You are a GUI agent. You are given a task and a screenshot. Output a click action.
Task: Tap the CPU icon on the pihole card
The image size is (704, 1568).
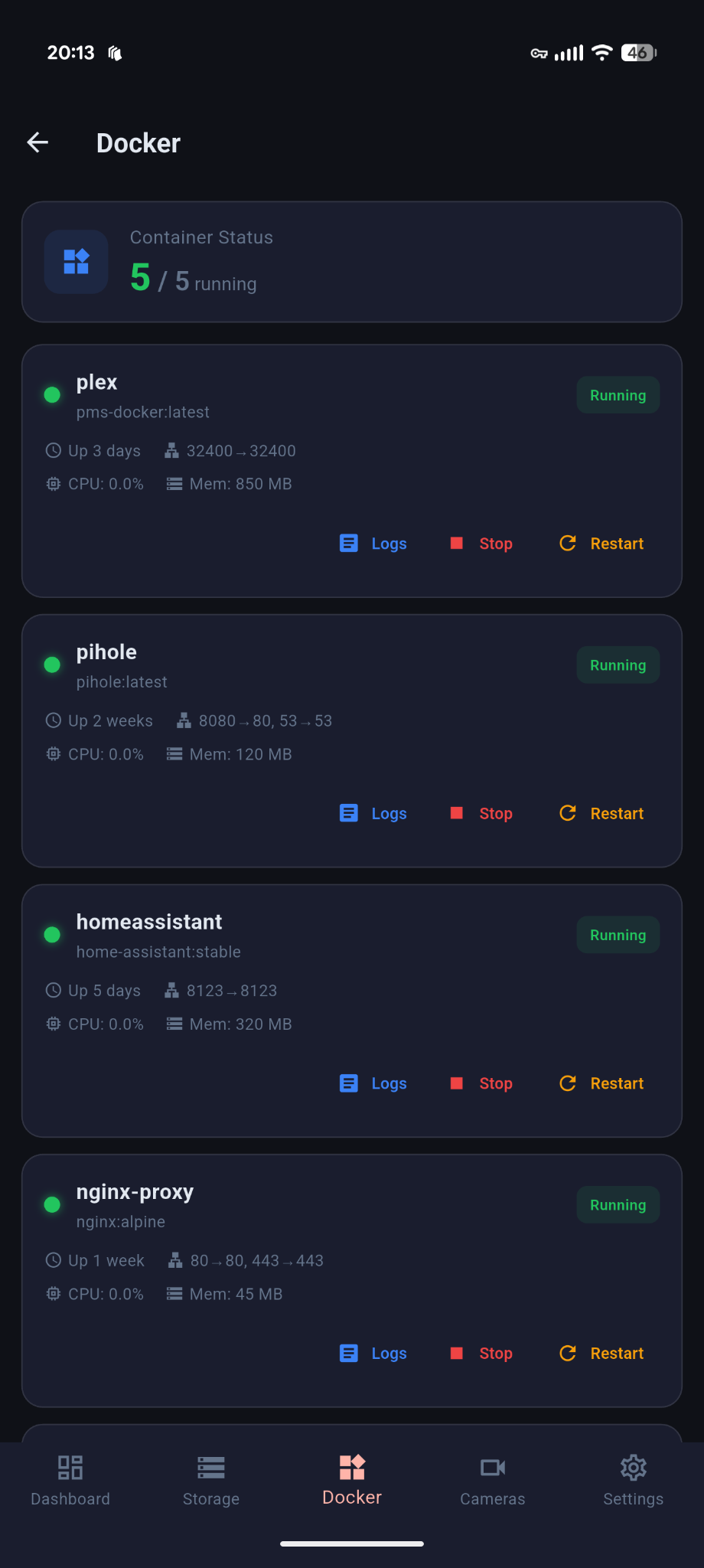click(53, 753)
